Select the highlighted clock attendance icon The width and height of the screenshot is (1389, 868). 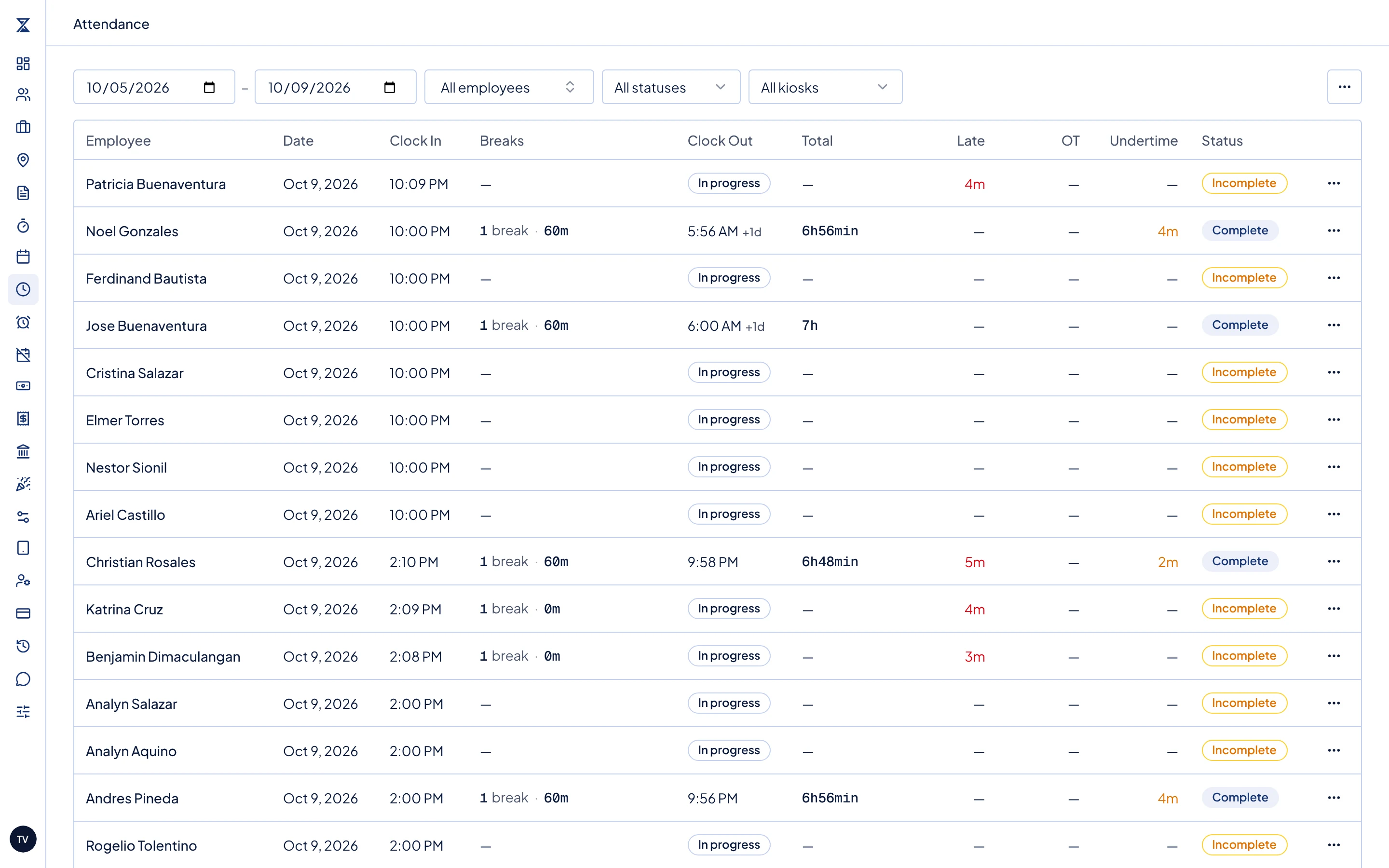[x=23, y=289]
